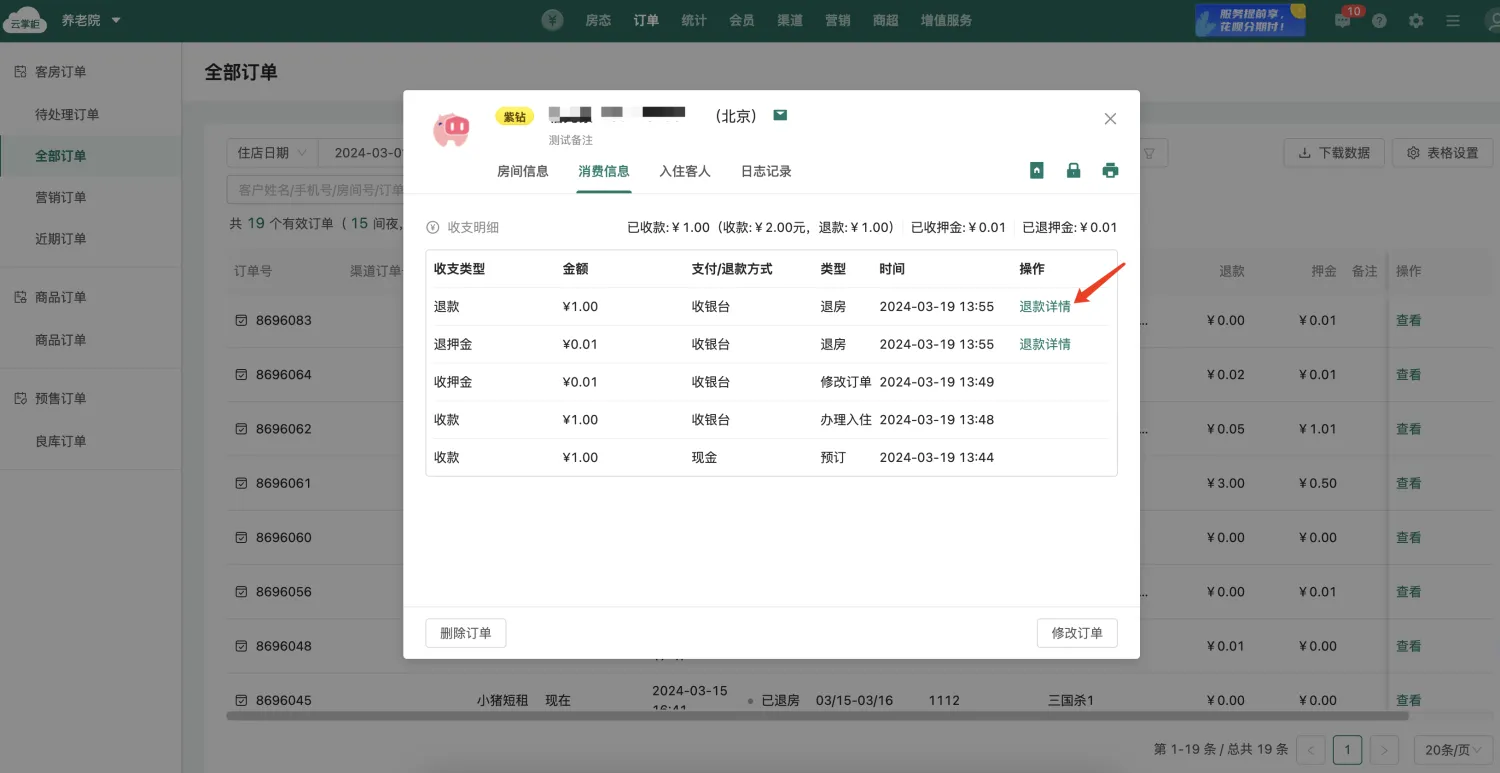Open the settings gear in top bar
The height and width of the screenshot is (773, 1500).
pos(1416,21)
